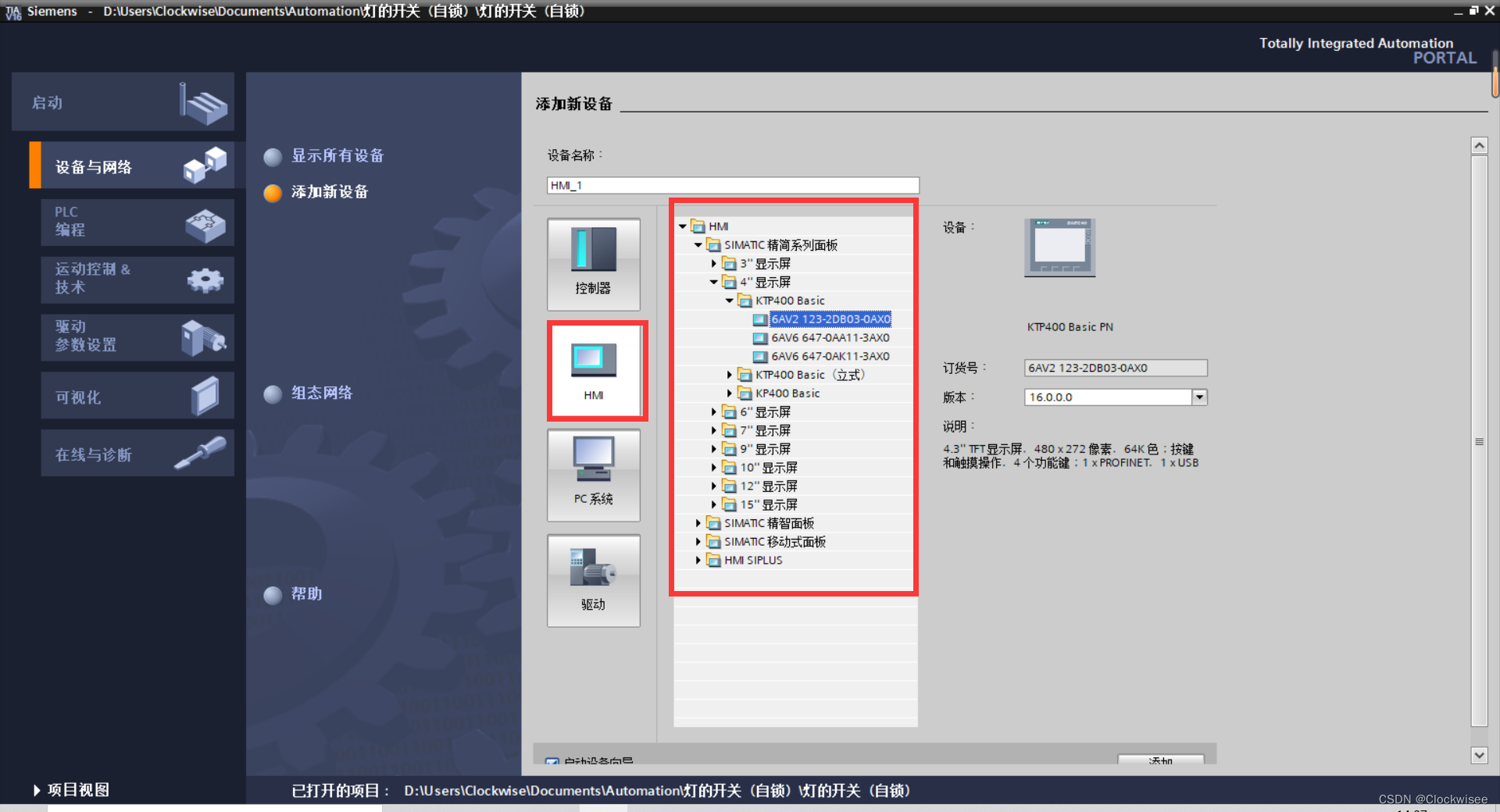
Task: Click the 设备名称 HMI_1 input field
Action: (x=733, y=185)
